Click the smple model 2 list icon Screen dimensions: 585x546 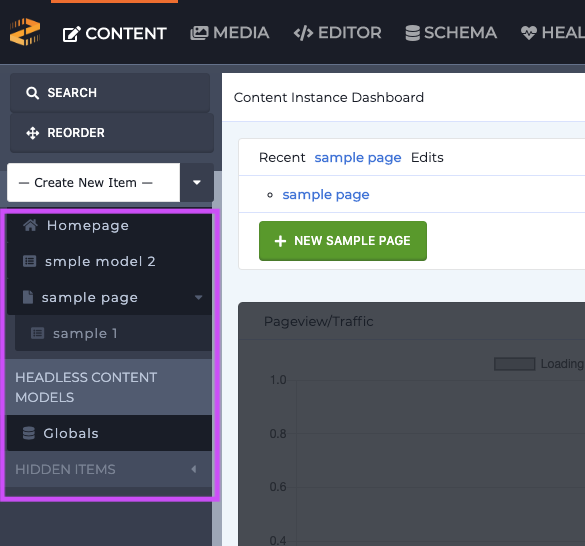29,261
